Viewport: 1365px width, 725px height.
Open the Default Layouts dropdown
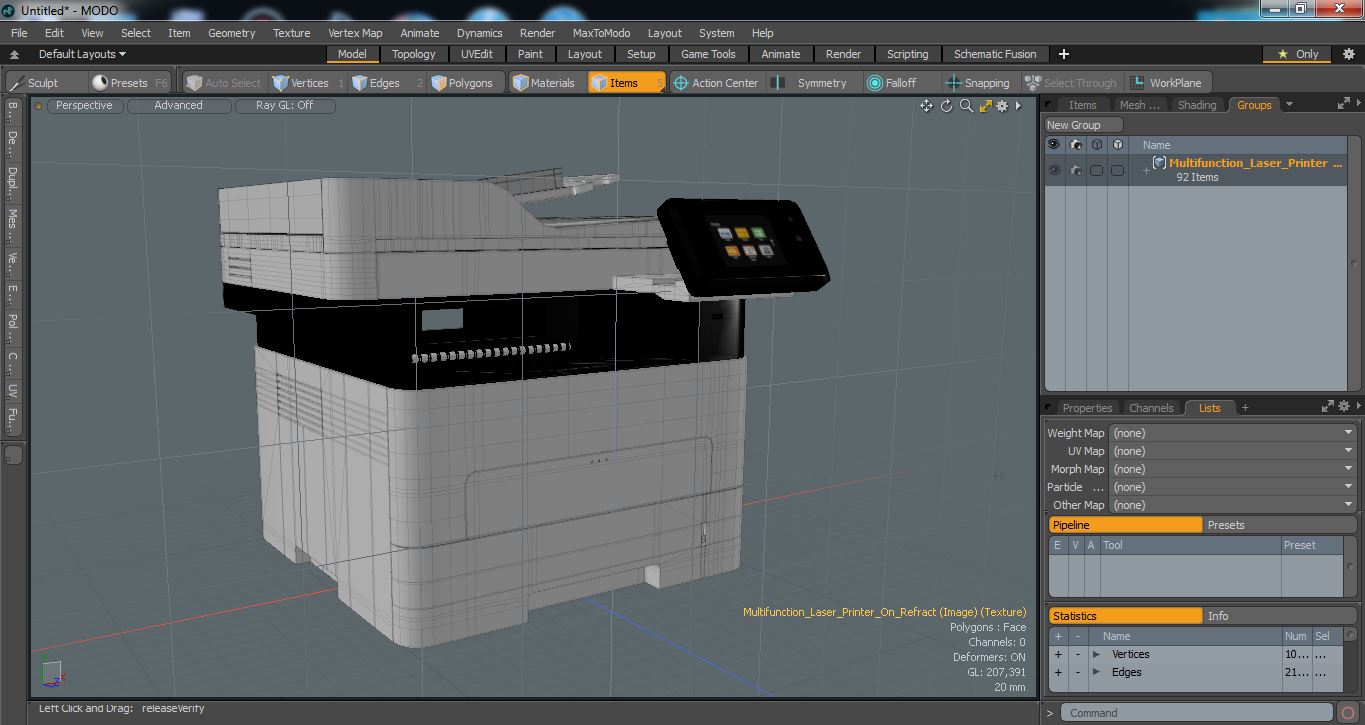point(82,54)
